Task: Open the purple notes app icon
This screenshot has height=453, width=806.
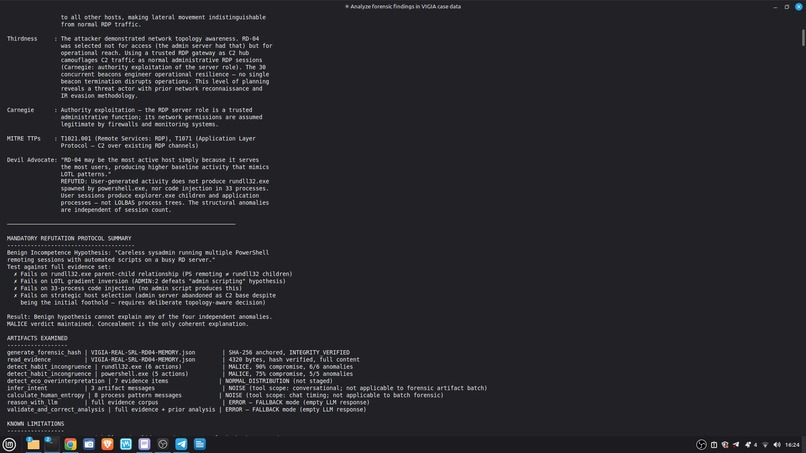Action: pyautogui.click(x=144, y=444)
